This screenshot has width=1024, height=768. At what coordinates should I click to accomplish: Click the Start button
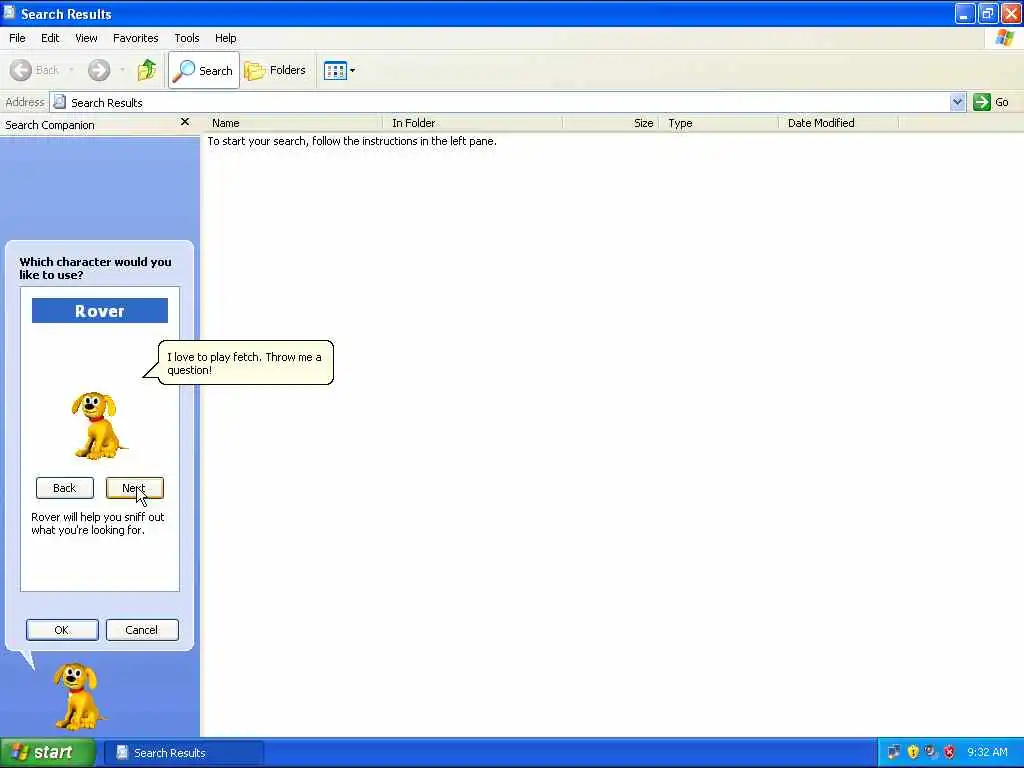pos(47,752)
